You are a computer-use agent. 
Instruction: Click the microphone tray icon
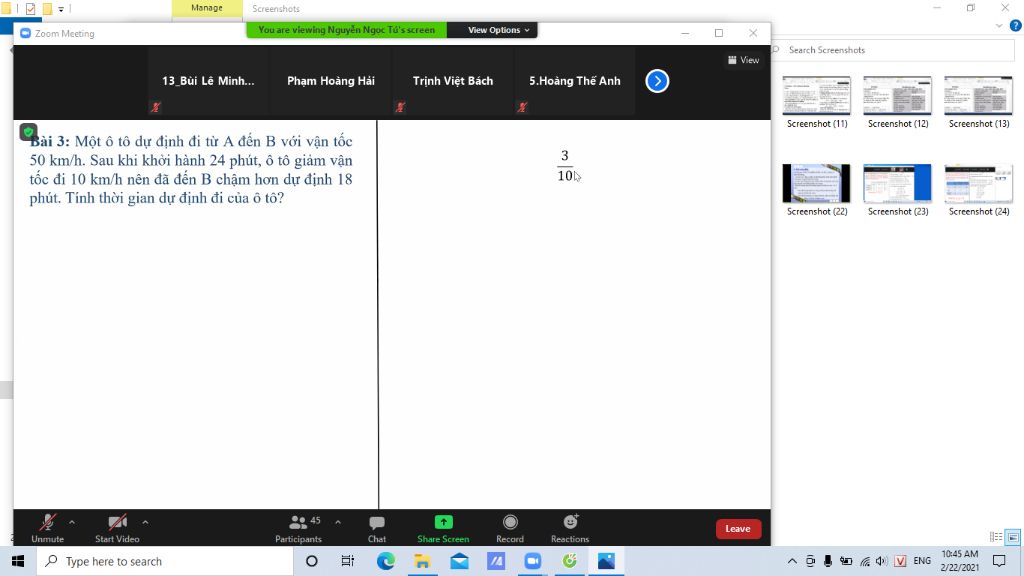(x=827, y=561)
